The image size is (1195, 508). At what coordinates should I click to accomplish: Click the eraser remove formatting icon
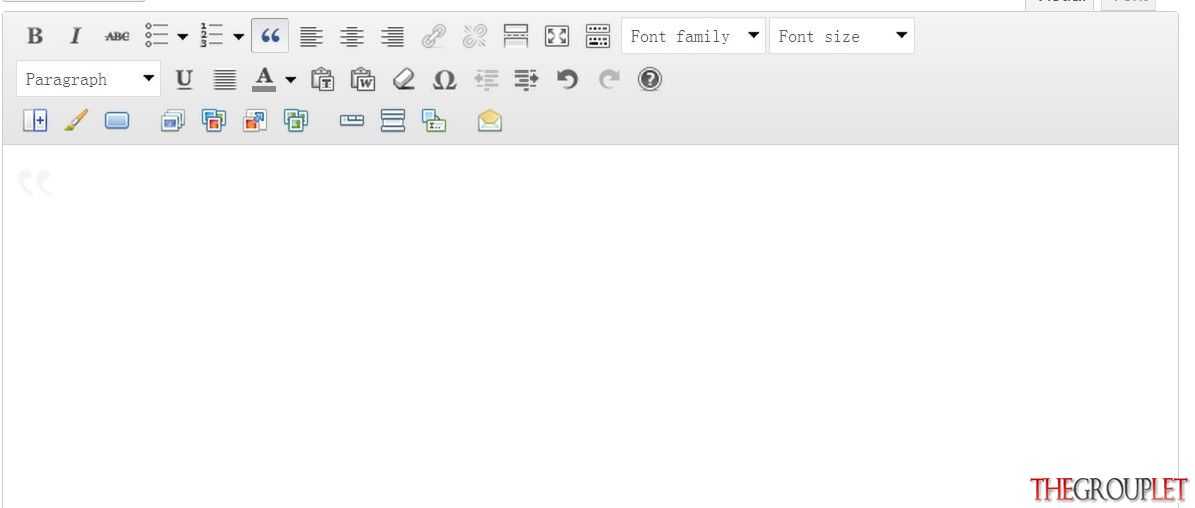click(x=403, y=79)
